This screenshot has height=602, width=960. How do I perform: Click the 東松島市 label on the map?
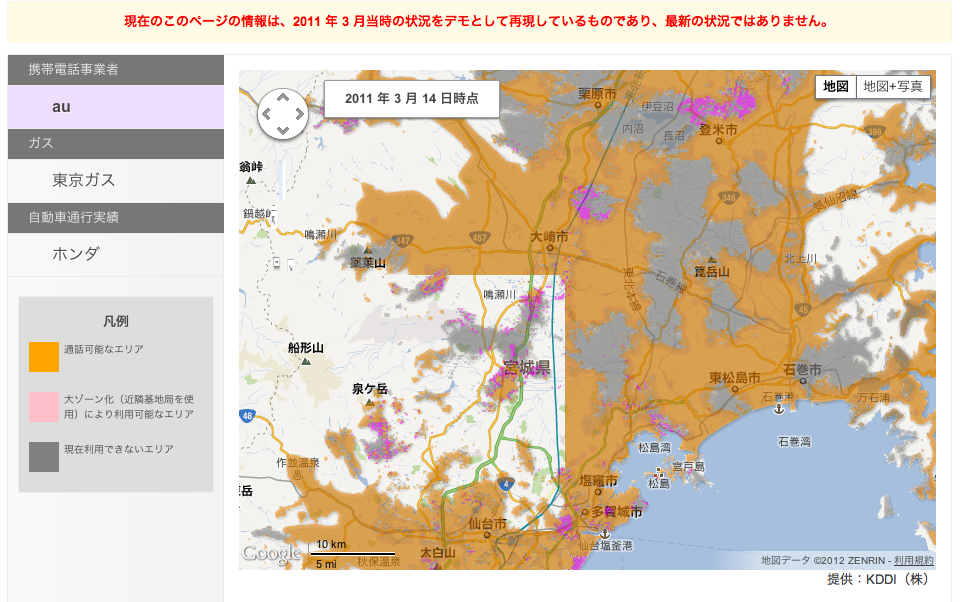coord(735,378)
